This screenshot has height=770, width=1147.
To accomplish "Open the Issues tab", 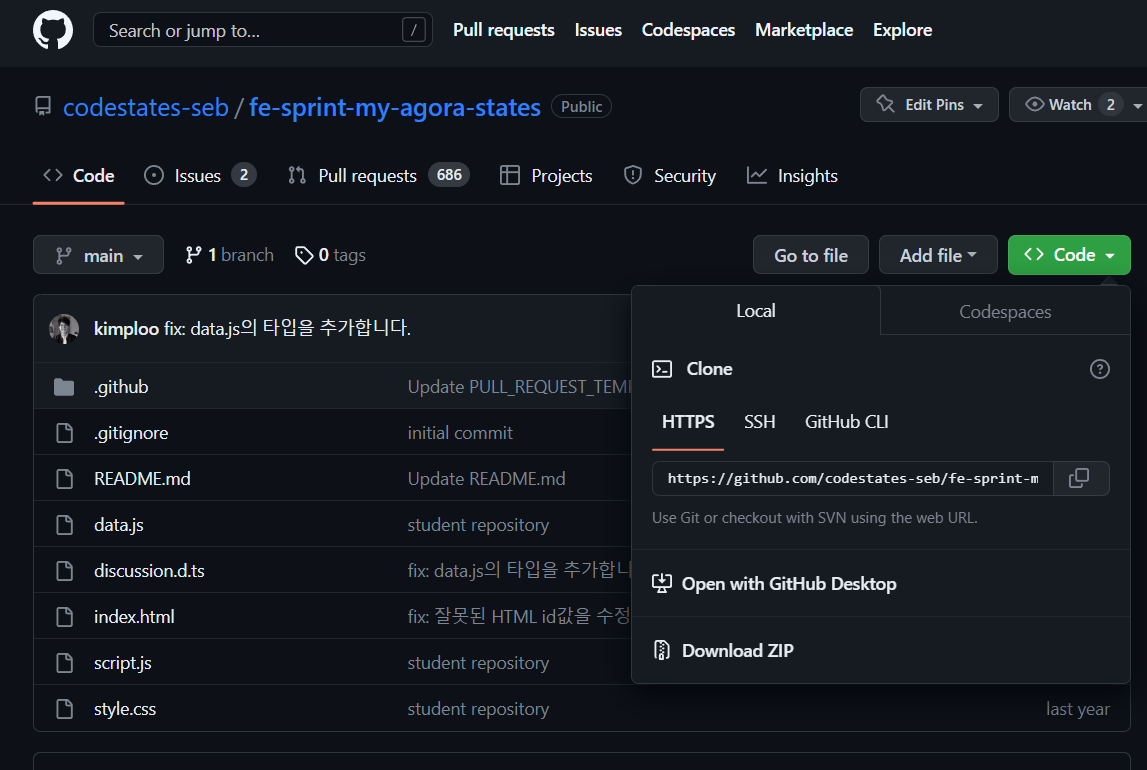I will (x=200, y=175).
